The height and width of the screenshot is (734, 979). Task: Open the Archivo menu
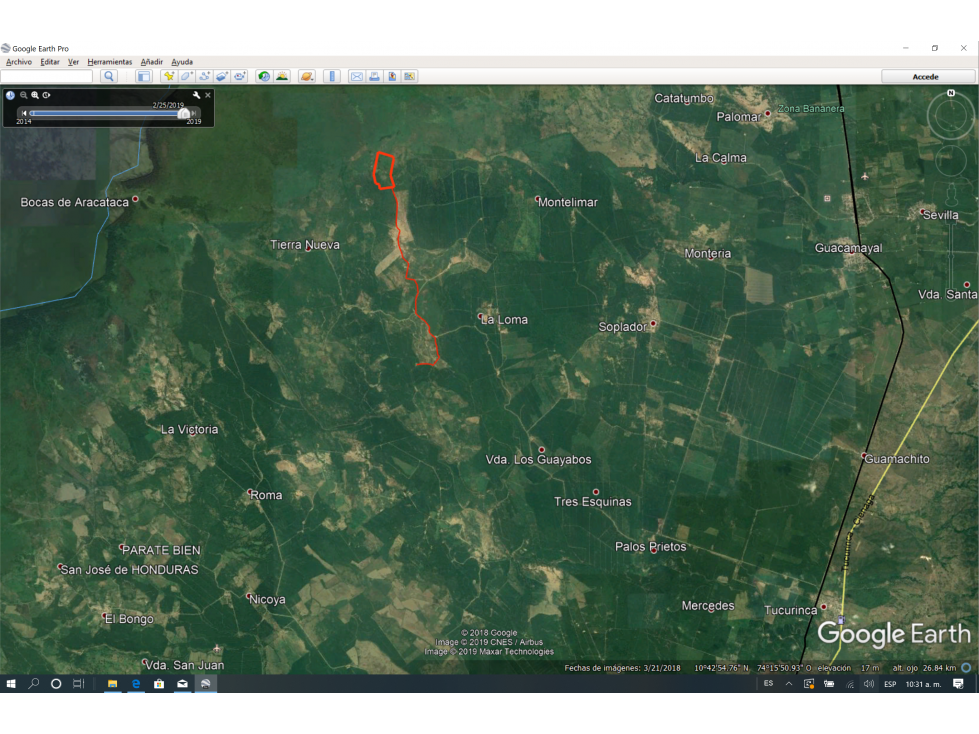click(x=19, y=62)
